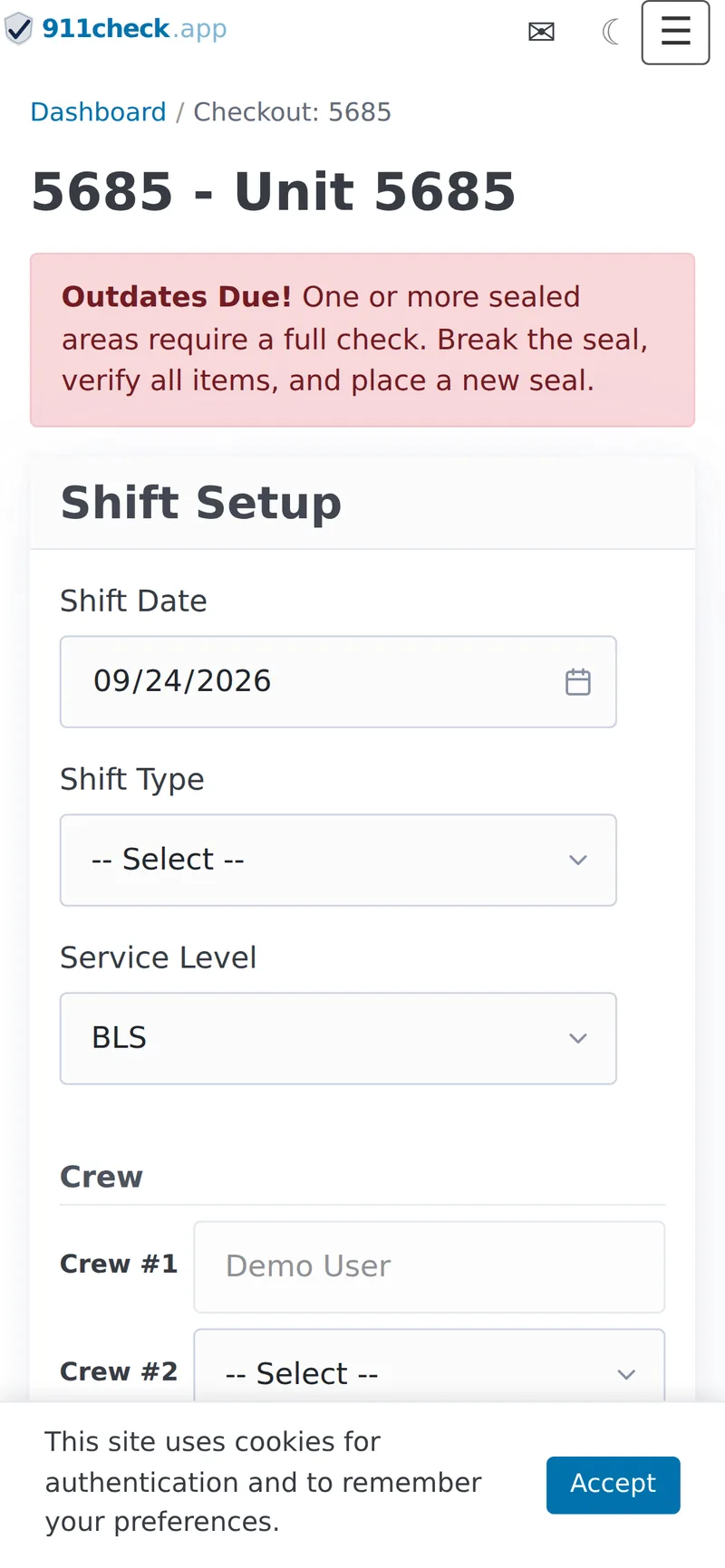Click the chevron arrow in Shift Type

[x=578, y=860]
